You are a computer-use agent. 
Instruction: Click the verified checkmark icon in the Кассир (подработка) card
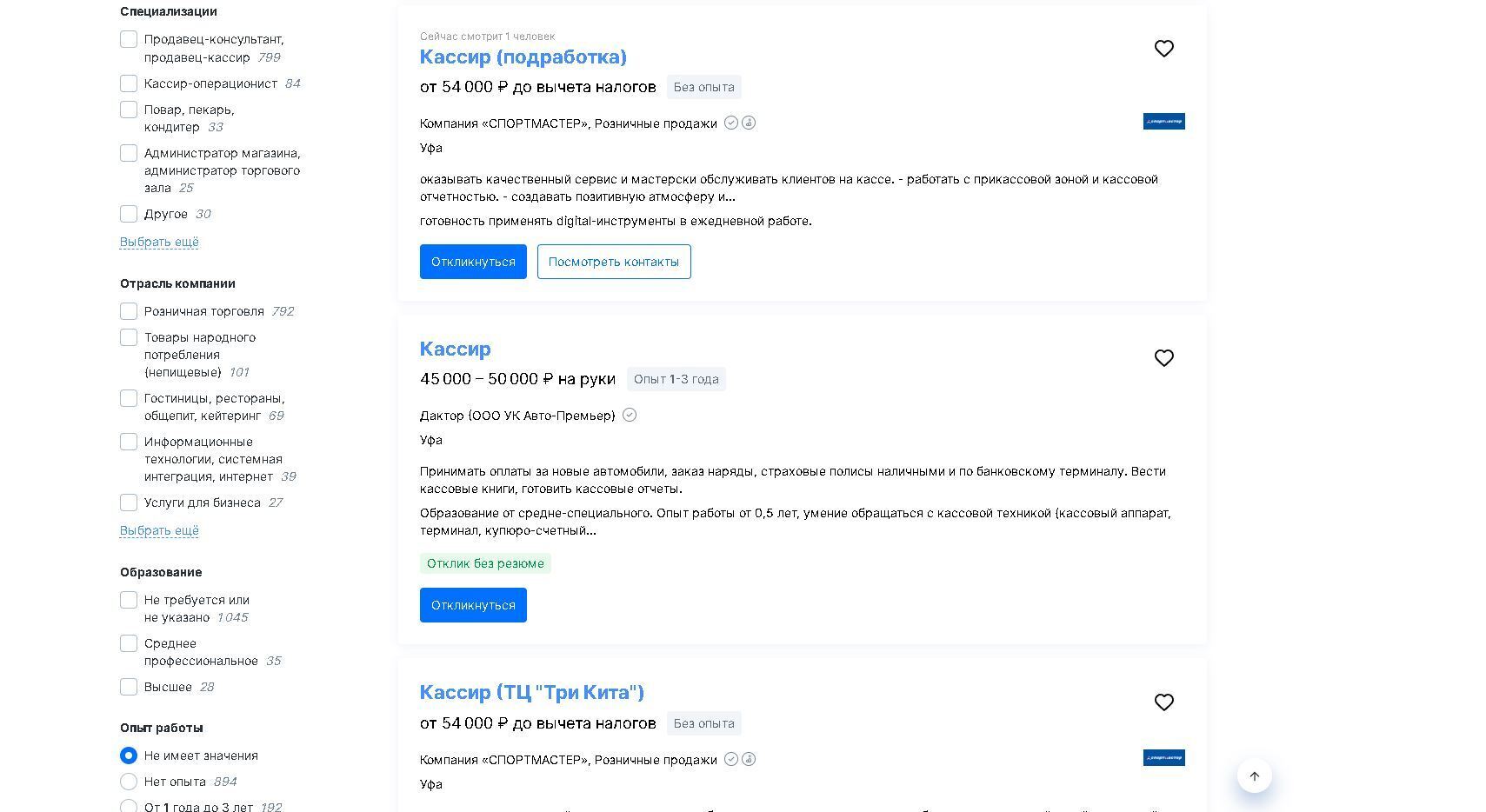click(731, 123)
